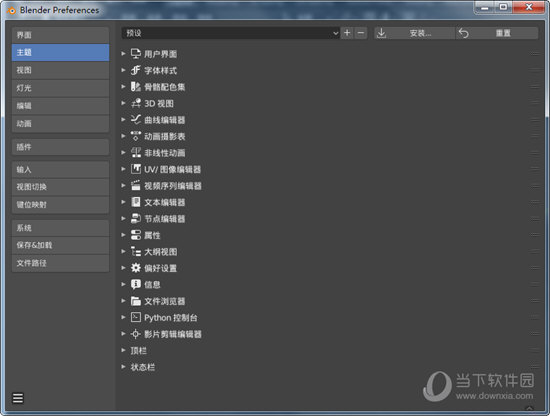Click the Movie Clip Editor (影片剪辑编辑器) icon
Image resolution: width=550 pixels, height=416 pixels.
point(135,334)
